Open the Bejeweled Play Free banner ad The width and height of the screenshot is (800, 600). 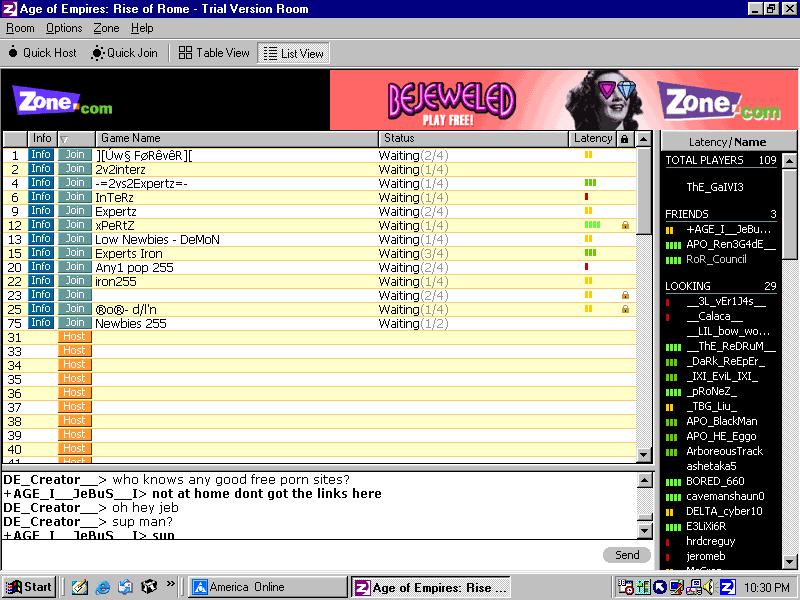click(x=563, y=99)
